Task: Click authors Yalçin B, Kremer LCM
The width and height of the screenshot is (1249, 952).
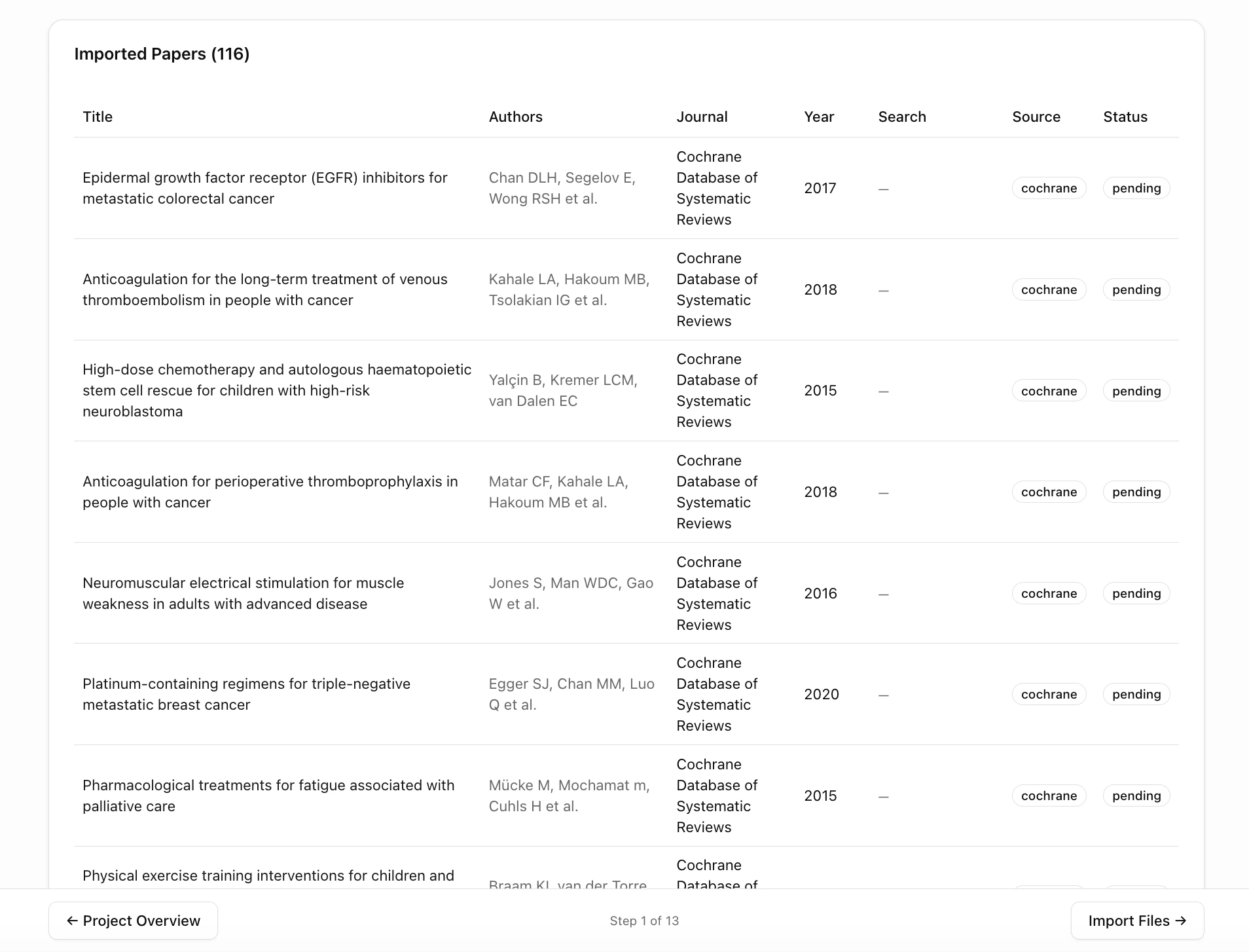Action: pos(563,390)
